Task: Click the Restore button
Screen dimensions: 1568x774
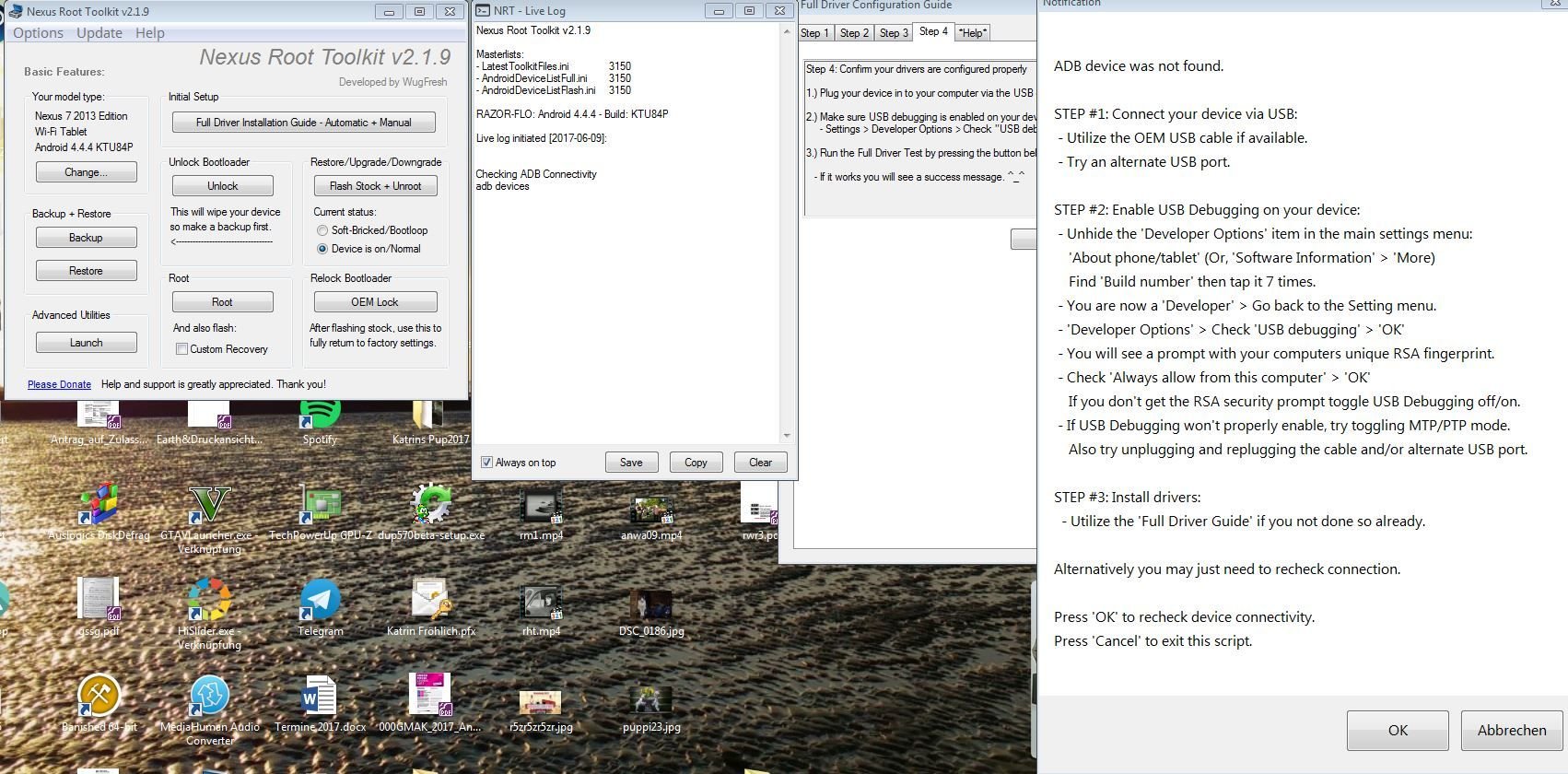Action: coord(87,271)
